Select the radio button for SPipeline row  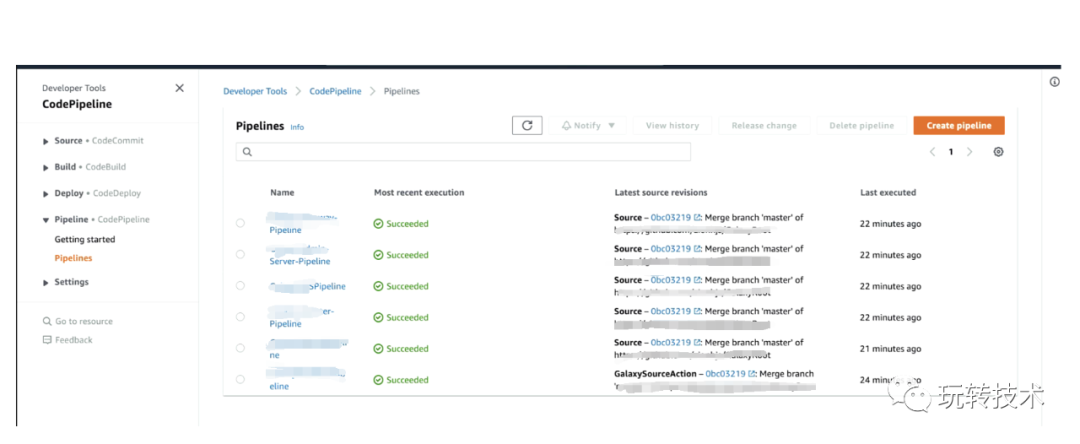pos(240,286)
